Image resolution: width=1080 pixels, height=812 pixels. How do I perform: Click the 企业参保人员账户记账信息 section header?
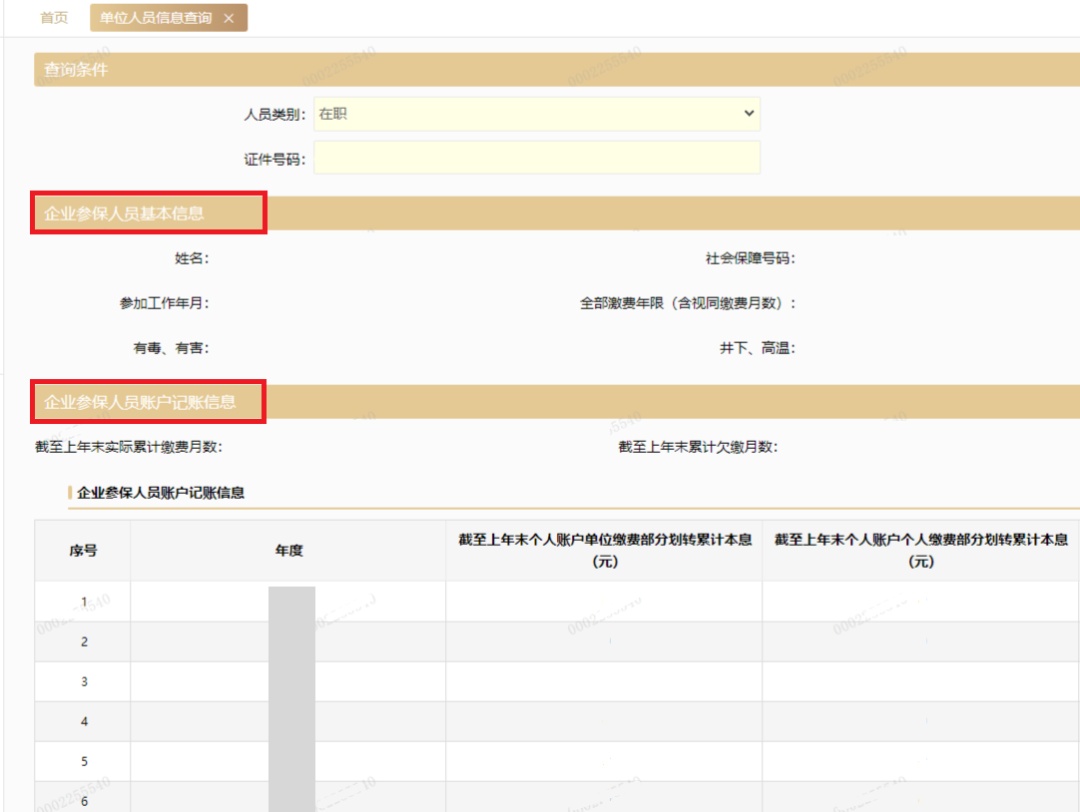coord(557,402)
